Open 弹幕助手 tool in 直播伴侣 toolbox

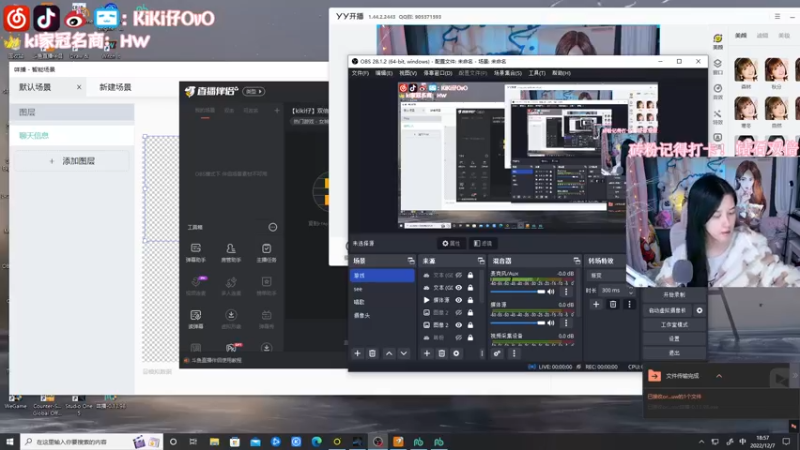pos(195,252)
